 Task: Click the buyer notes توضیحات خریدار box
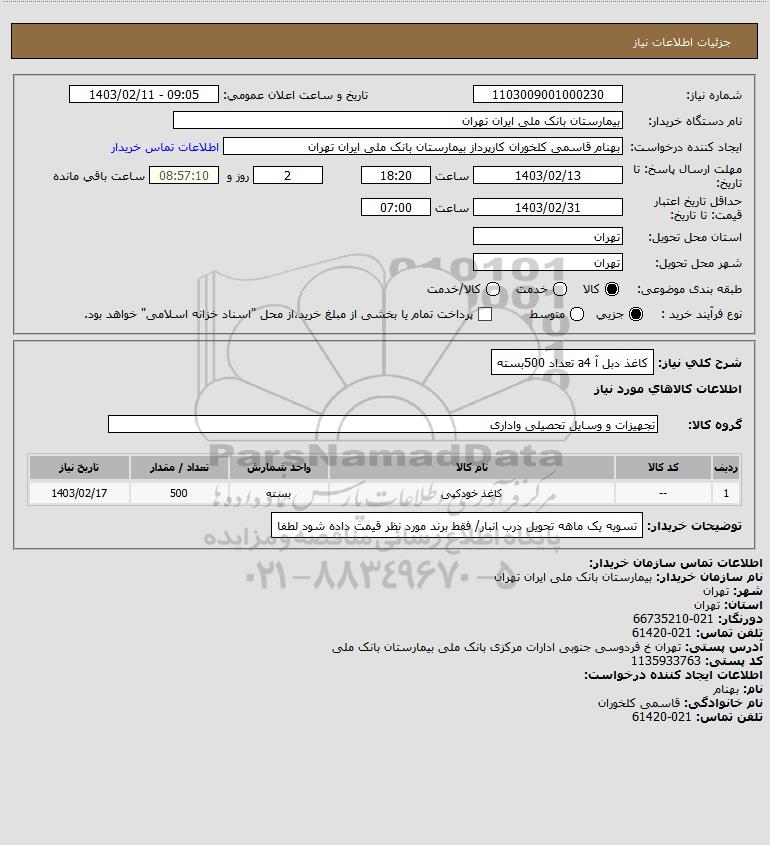(x=457, y=525)
